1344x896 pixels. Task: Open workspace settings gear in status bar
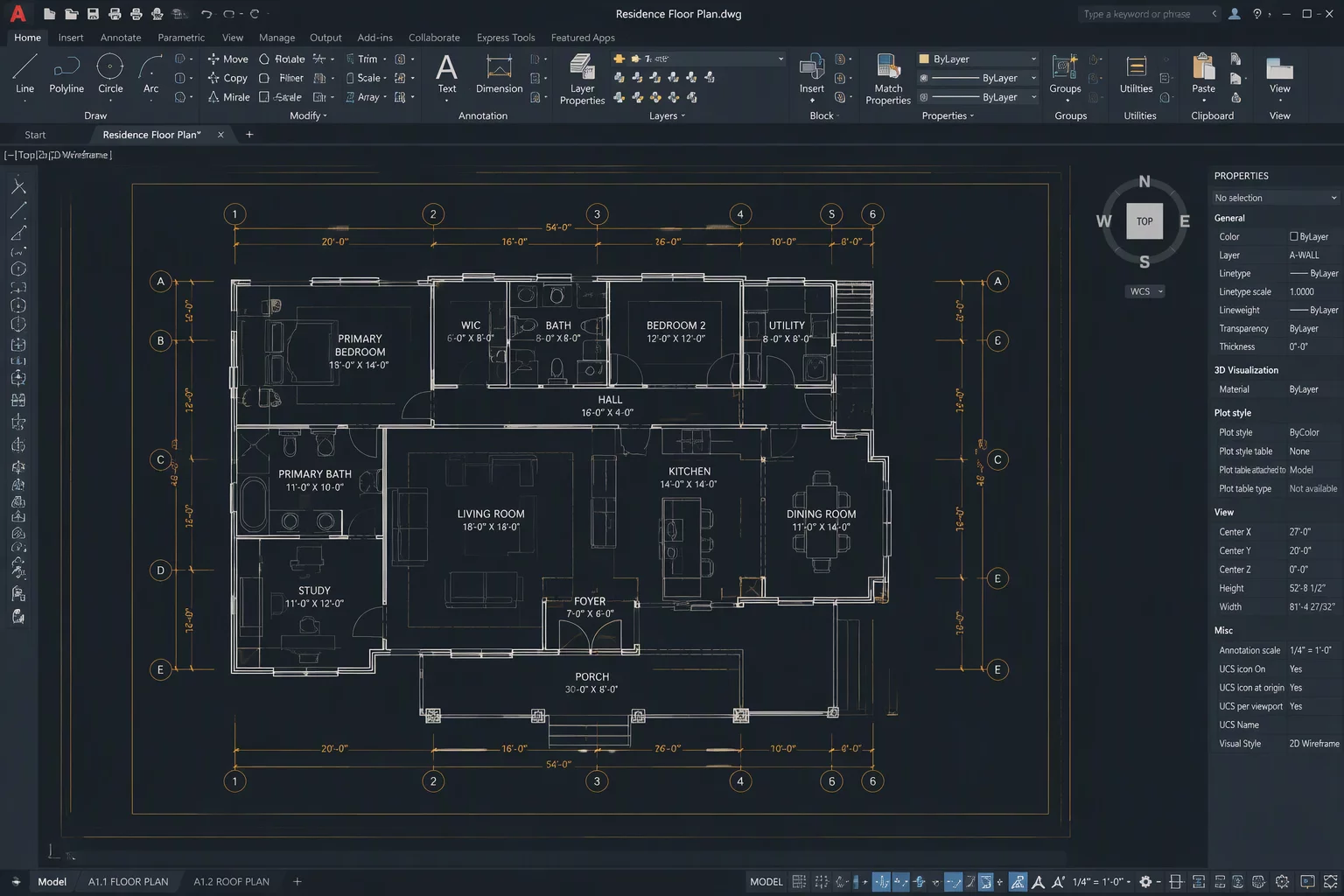click(1144, 881)
